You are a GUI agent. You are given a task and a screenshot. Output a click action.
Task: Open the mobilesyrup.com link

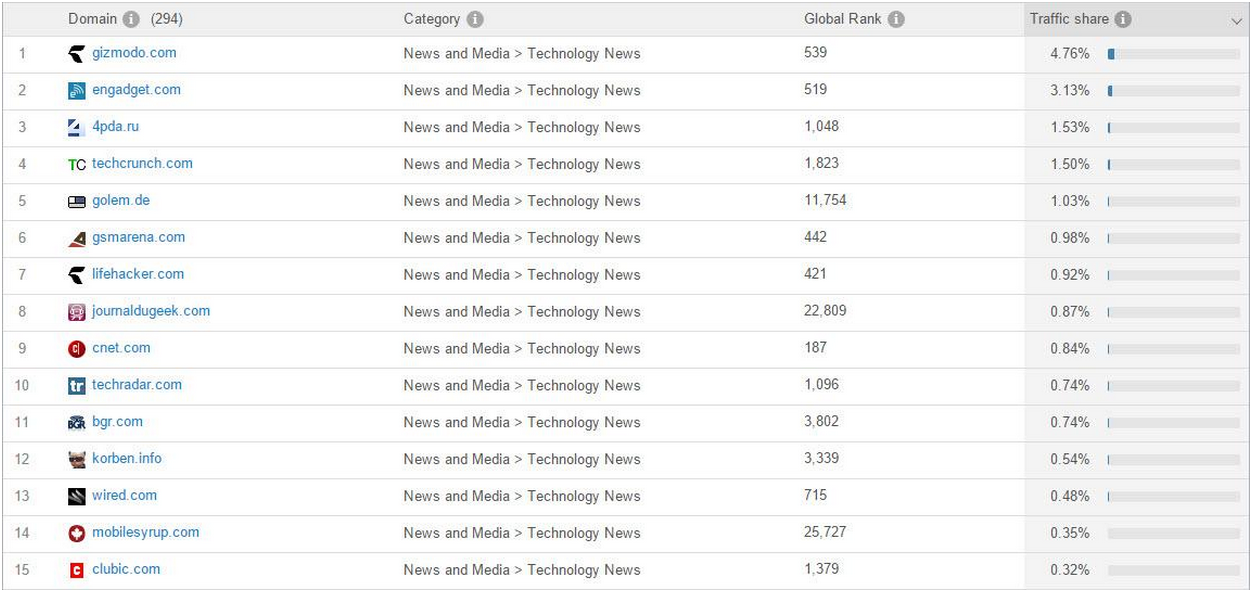(145, 532)
